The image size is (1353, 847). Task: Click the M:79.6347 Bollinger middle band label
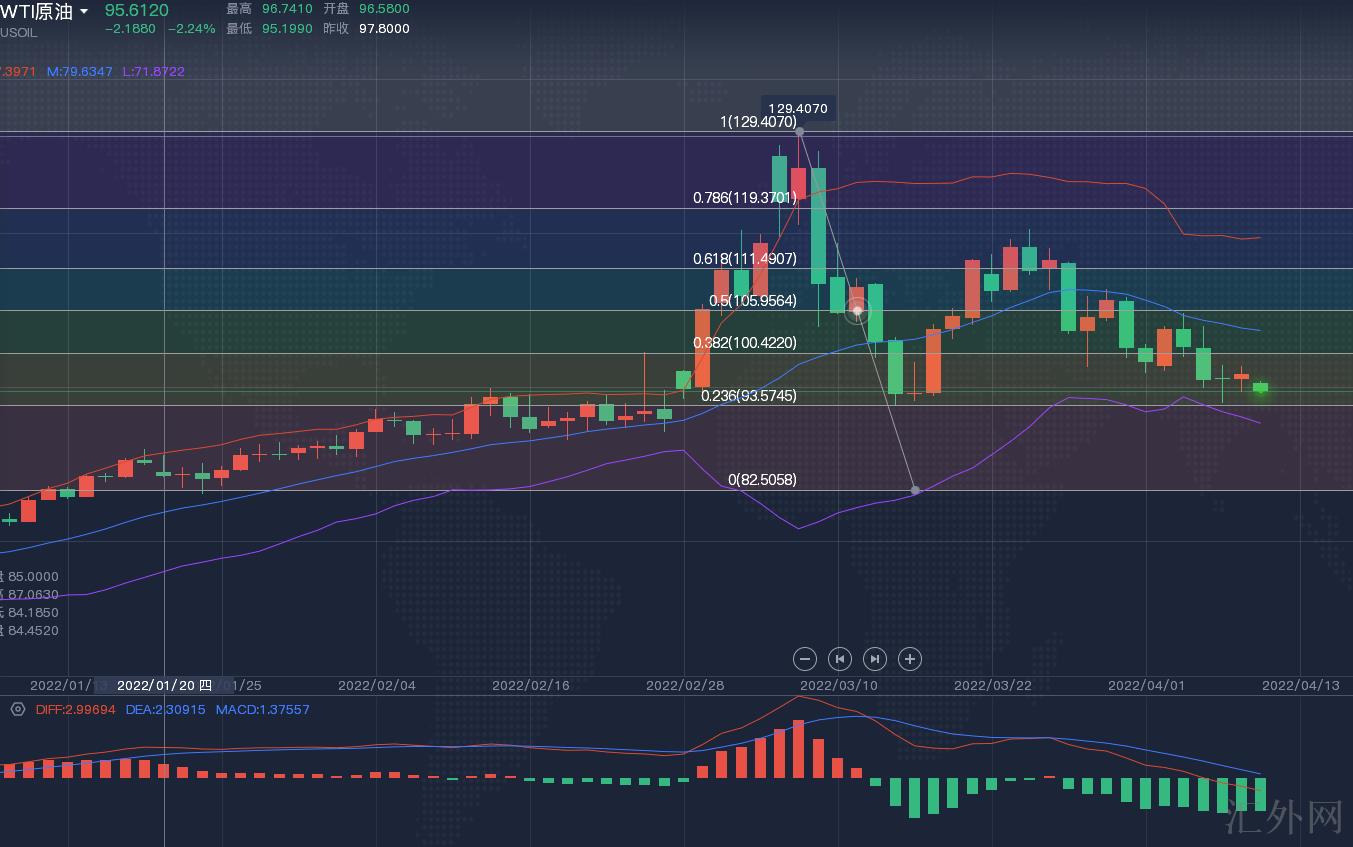80,71
